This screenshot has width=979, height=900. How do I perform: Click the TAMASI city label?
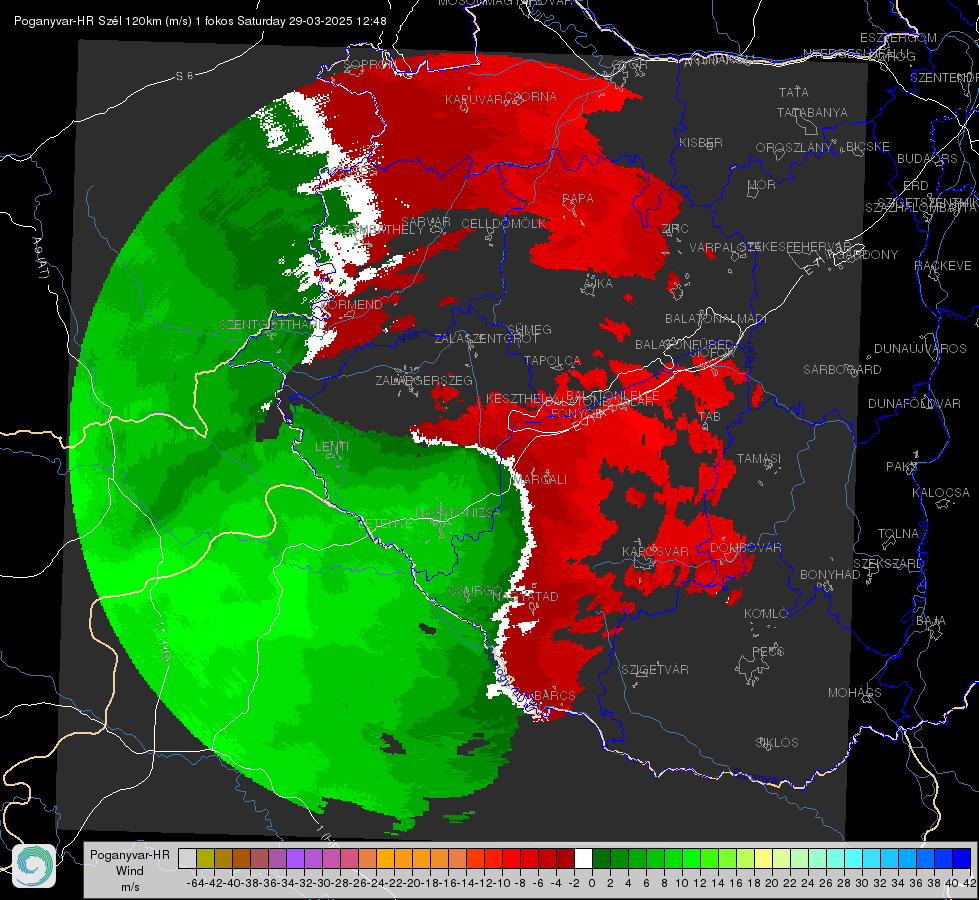(x=759, y=459)
